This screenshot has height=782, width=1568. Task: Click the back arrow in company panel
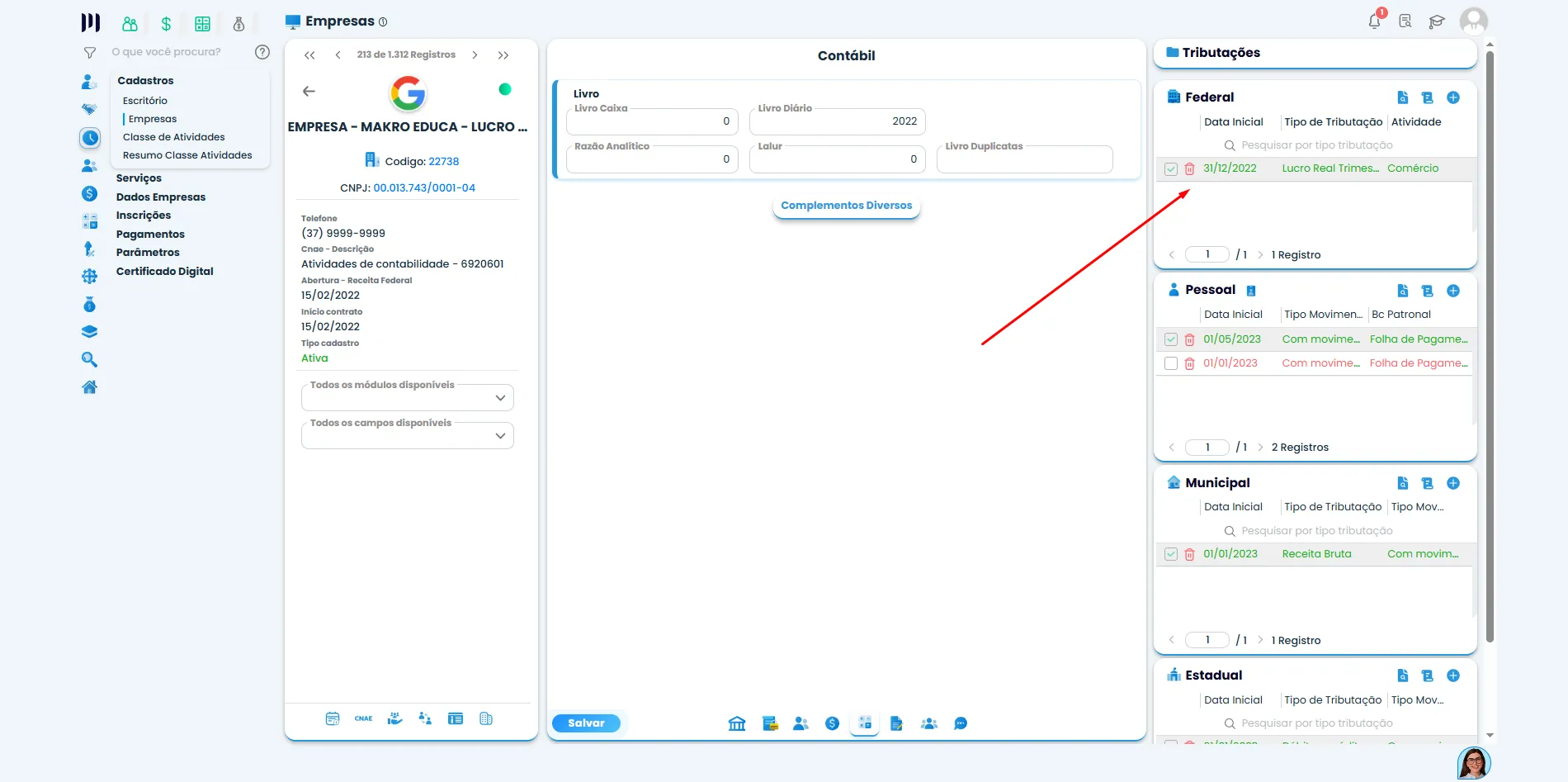[309, 92]
